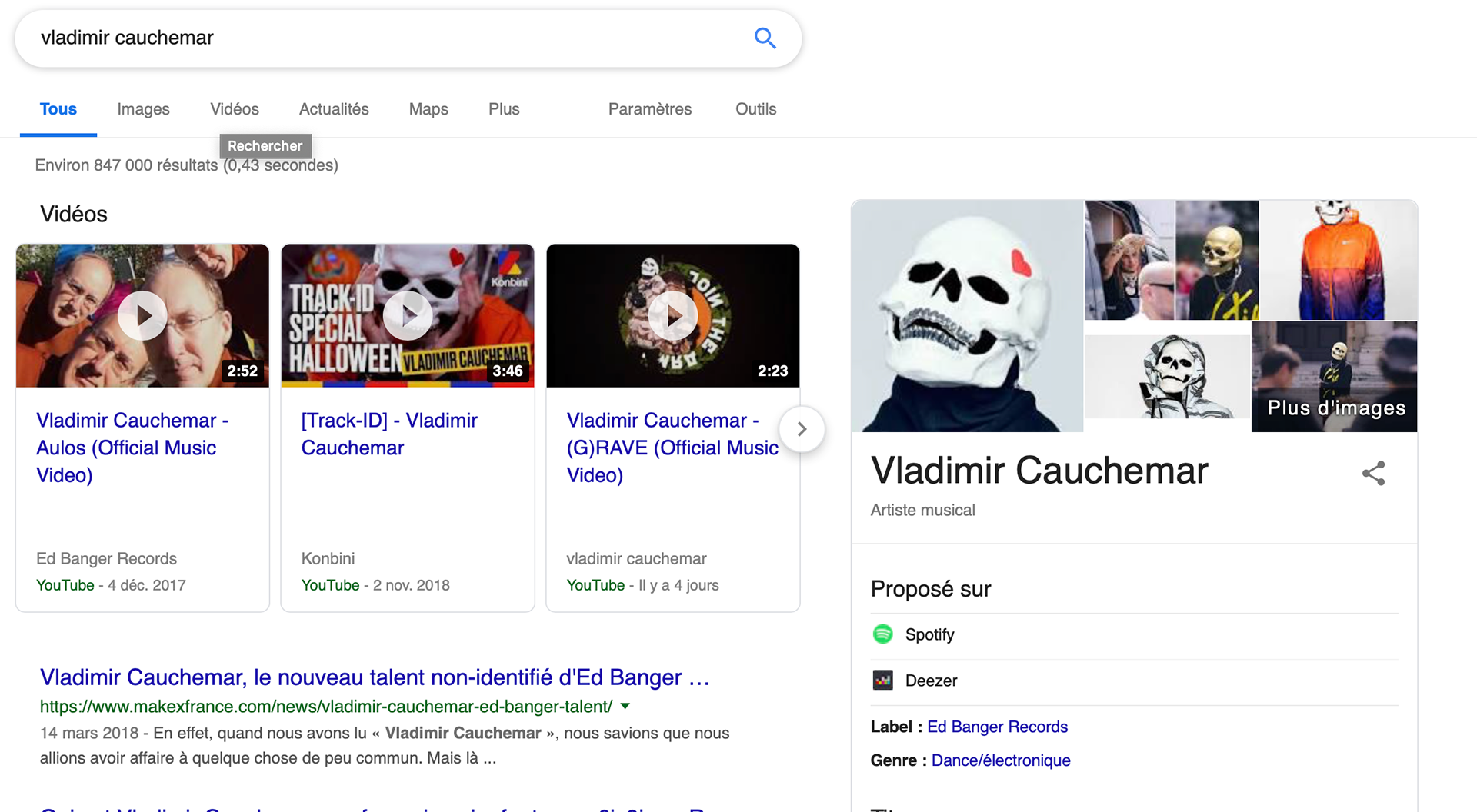This screenshot has width=1477, height=812.
Task: Open the Paramètres menu
Action: (x=650, y=109)
